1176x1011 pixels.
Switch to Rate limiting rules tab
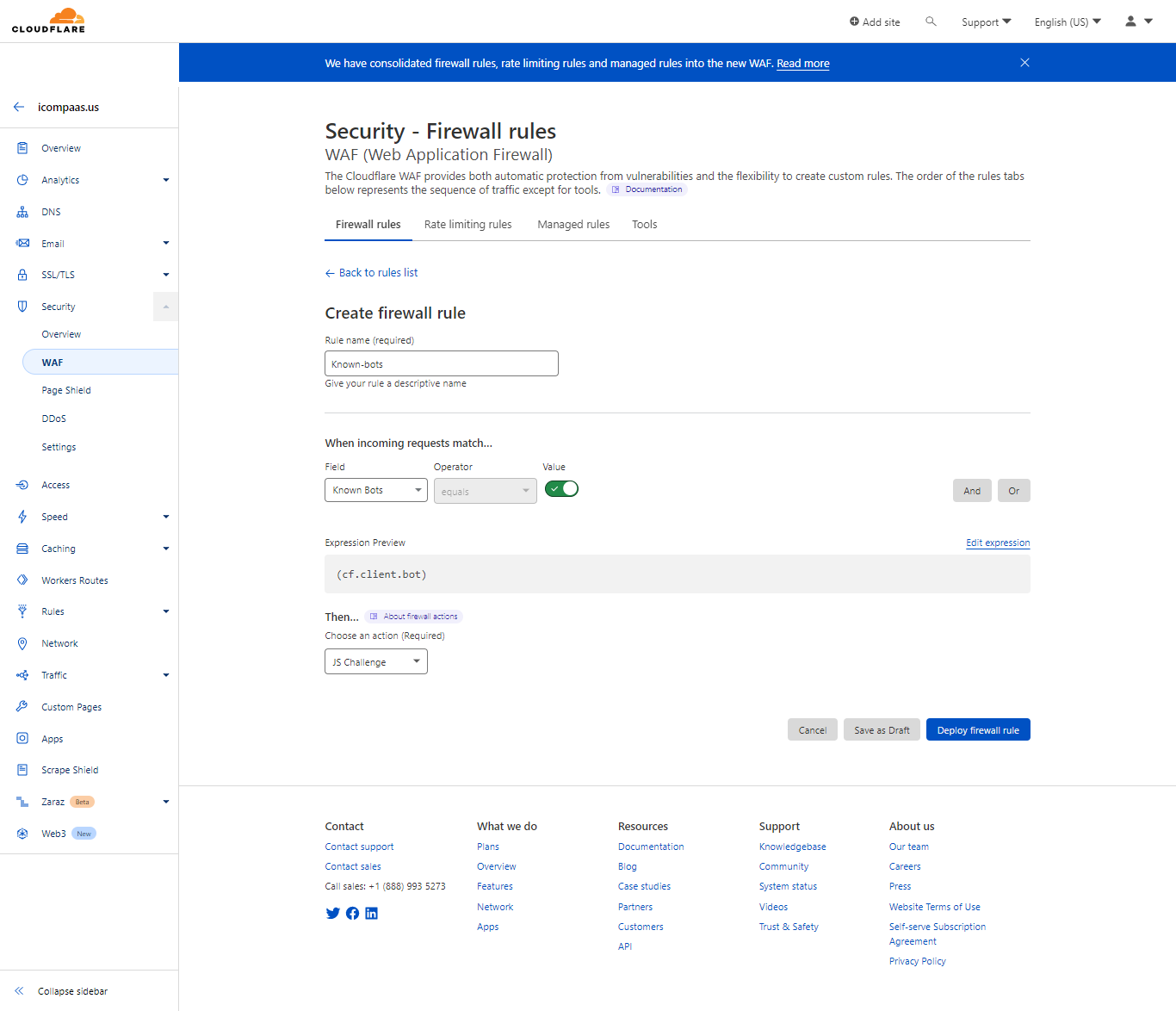468,225
